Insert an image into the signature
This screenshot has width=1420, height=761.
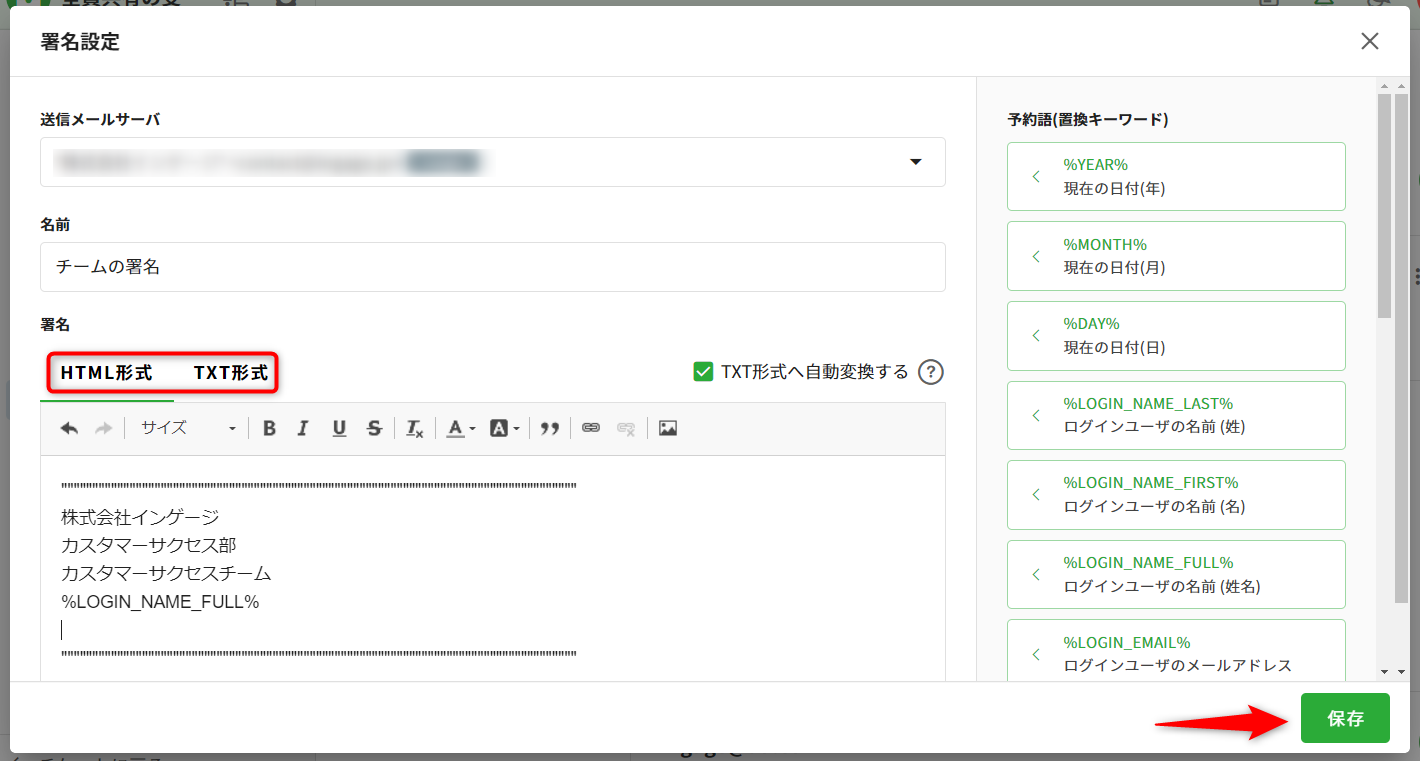[x=668, y=428]
